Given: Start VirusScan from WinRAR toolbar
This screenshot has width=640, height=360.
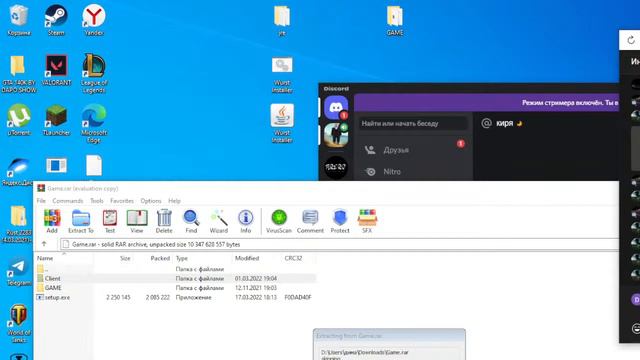Looking at the screenshot, I should click(x=279, y=221).
